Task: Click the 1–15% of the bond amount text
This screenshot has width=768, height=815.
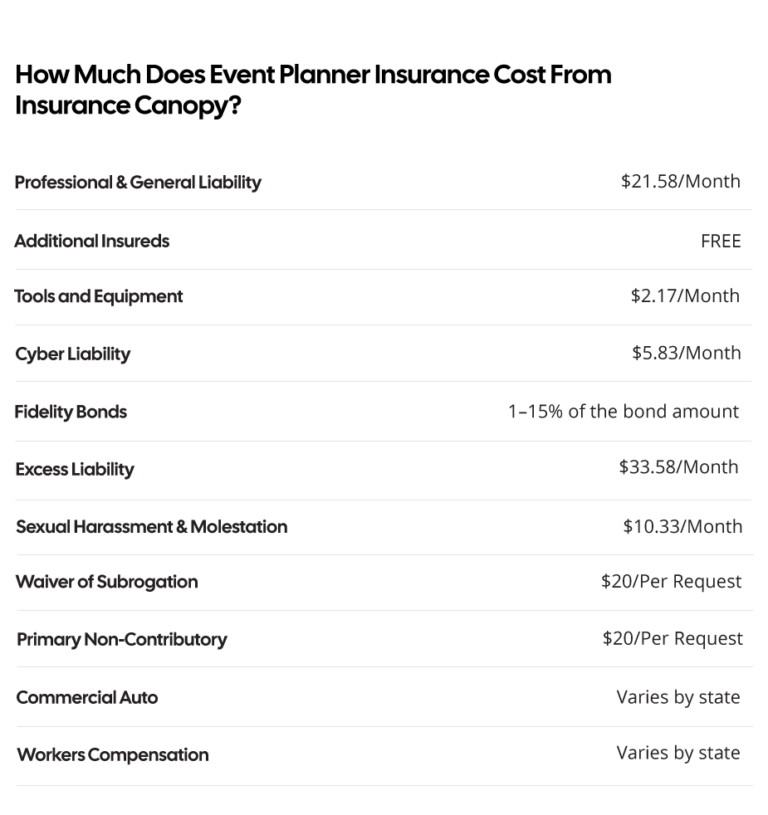Action: [x=623, y=411]
